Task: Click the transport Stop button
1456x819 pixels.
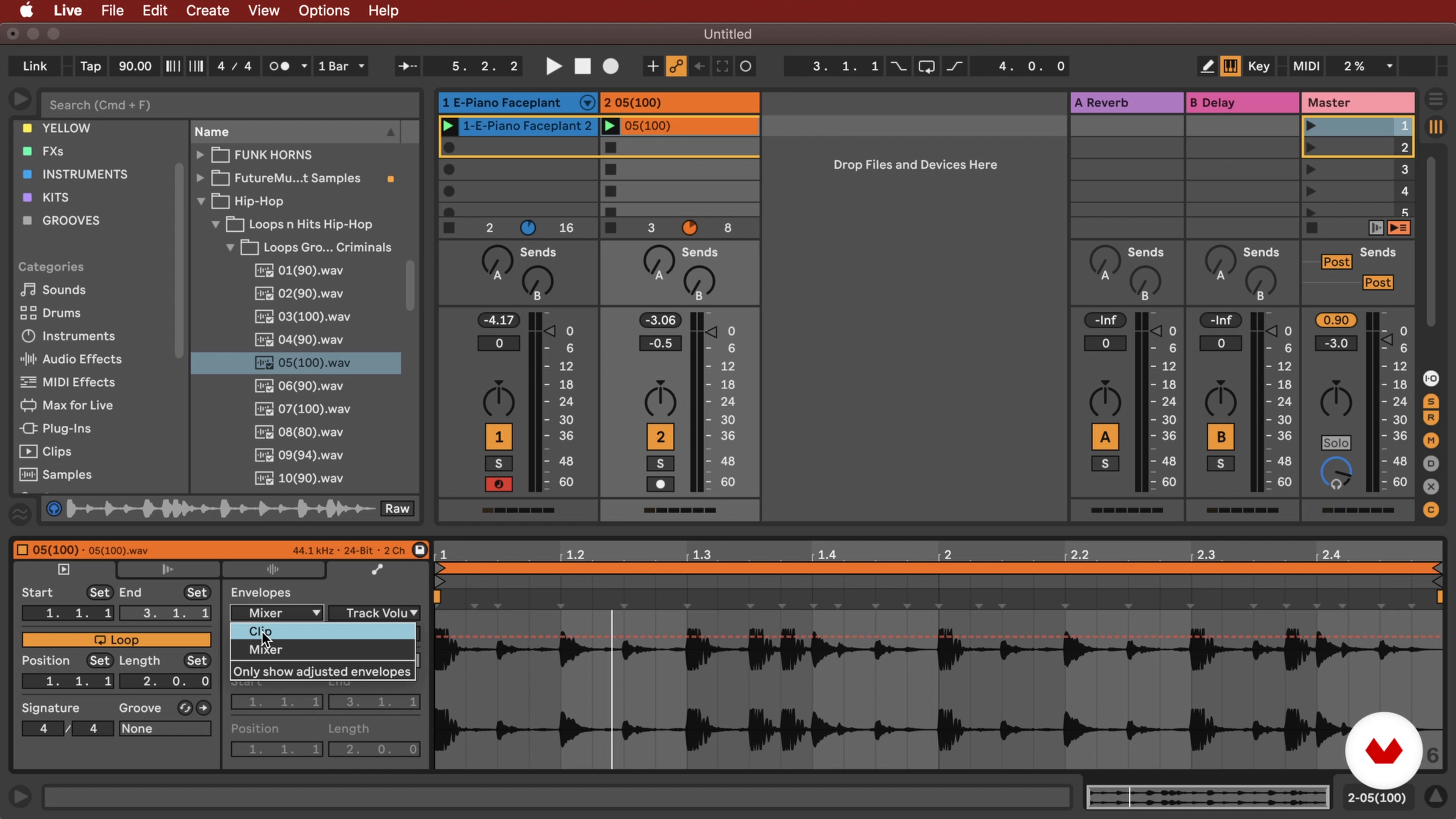Action: coord(582,66)
